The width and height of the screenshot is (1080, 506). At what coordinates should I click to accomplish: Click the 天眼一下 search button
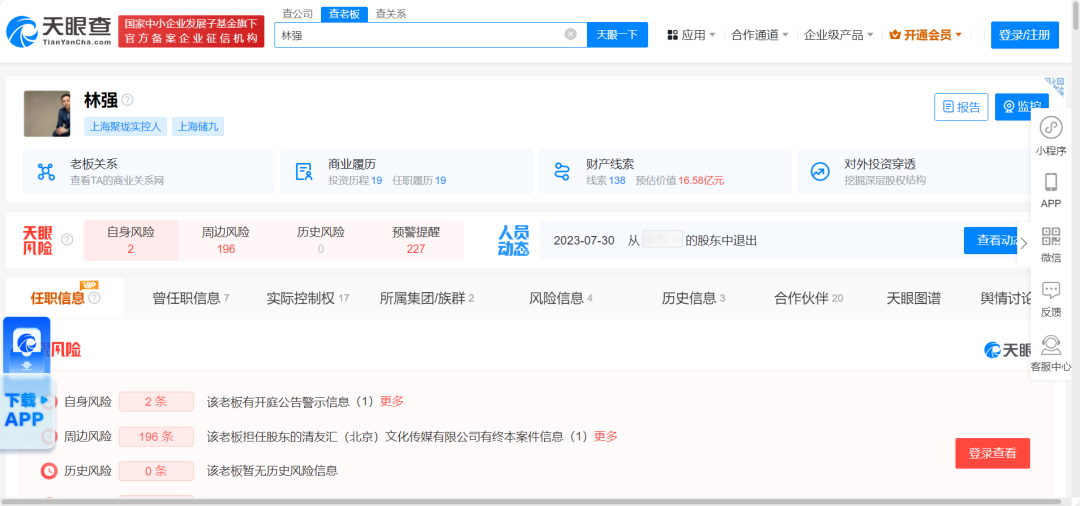pyautogui.click(x=617, y=35)
